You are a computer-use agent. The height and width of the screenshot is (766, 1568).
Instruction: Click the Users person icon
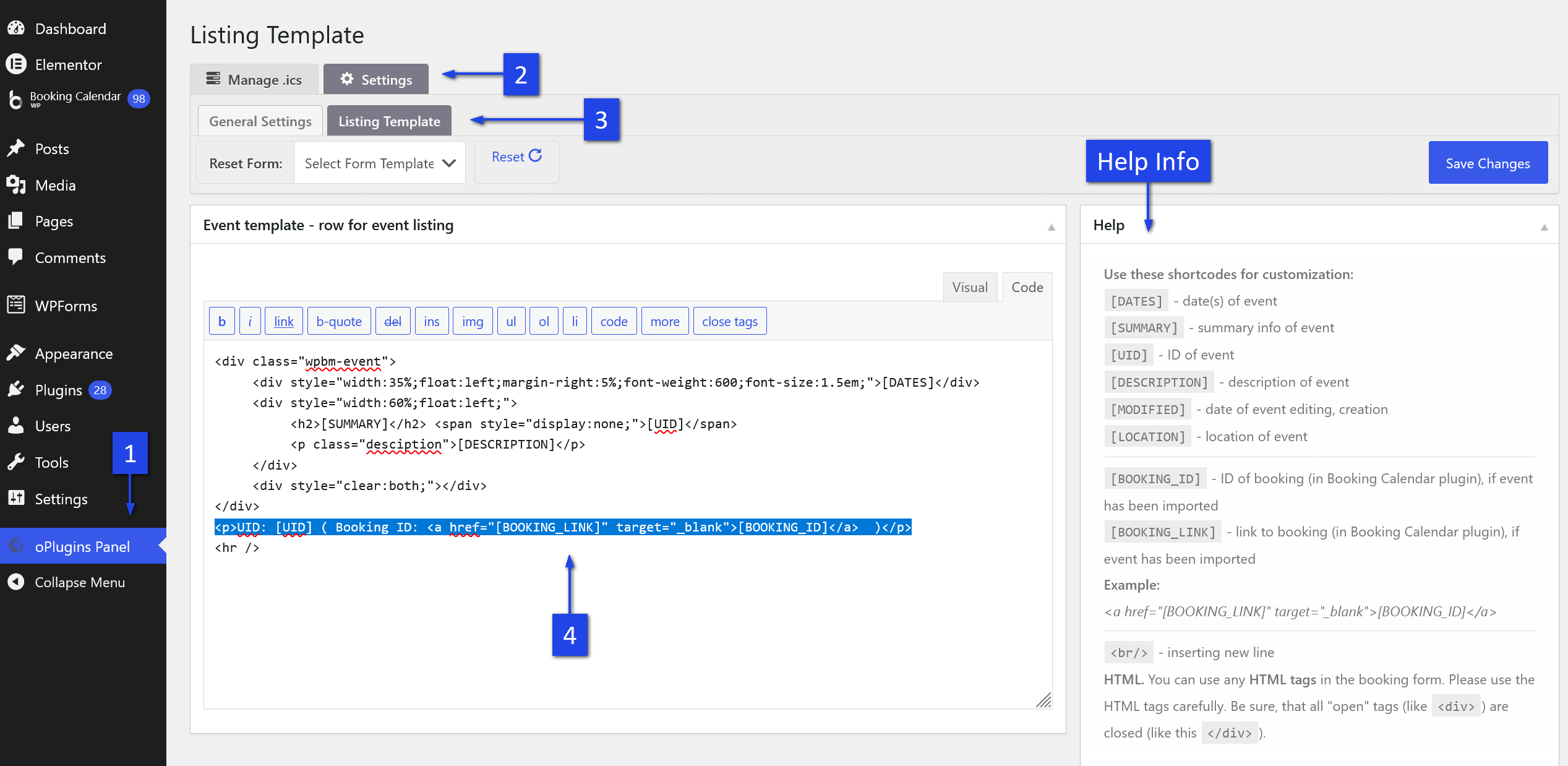click(16, 426)
